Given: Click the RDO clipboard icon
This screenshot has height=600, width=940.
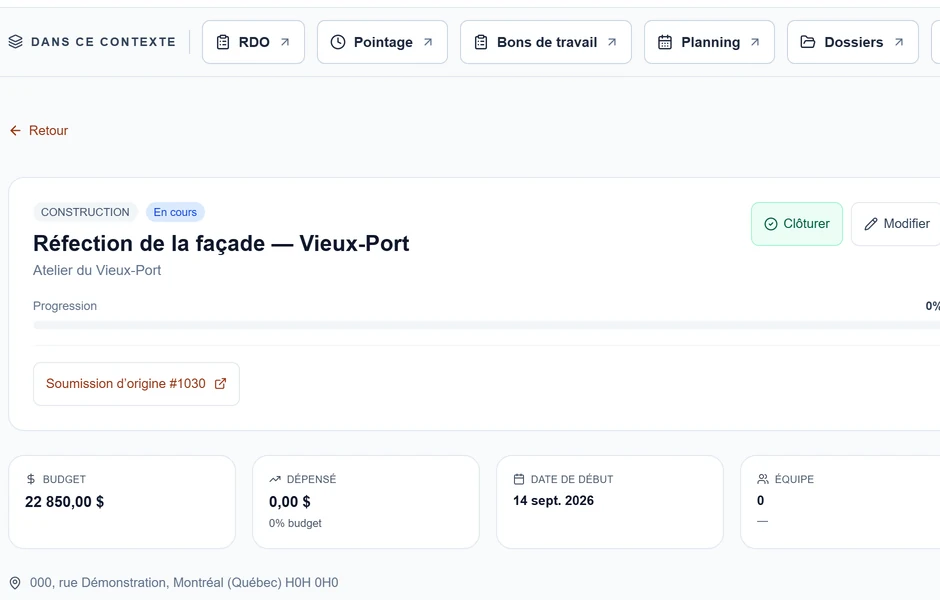Looking at the screenshot, I should (x=223, y=42).
